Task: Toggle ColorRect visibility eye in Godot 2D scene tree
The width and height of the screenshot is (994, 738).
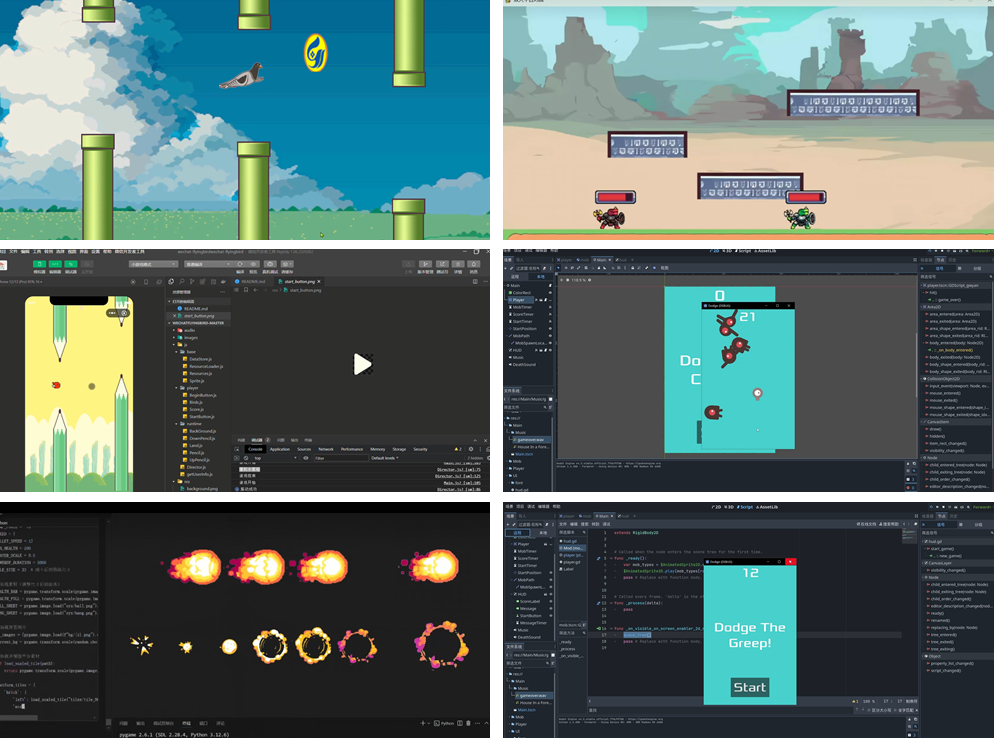Action: 550,293
